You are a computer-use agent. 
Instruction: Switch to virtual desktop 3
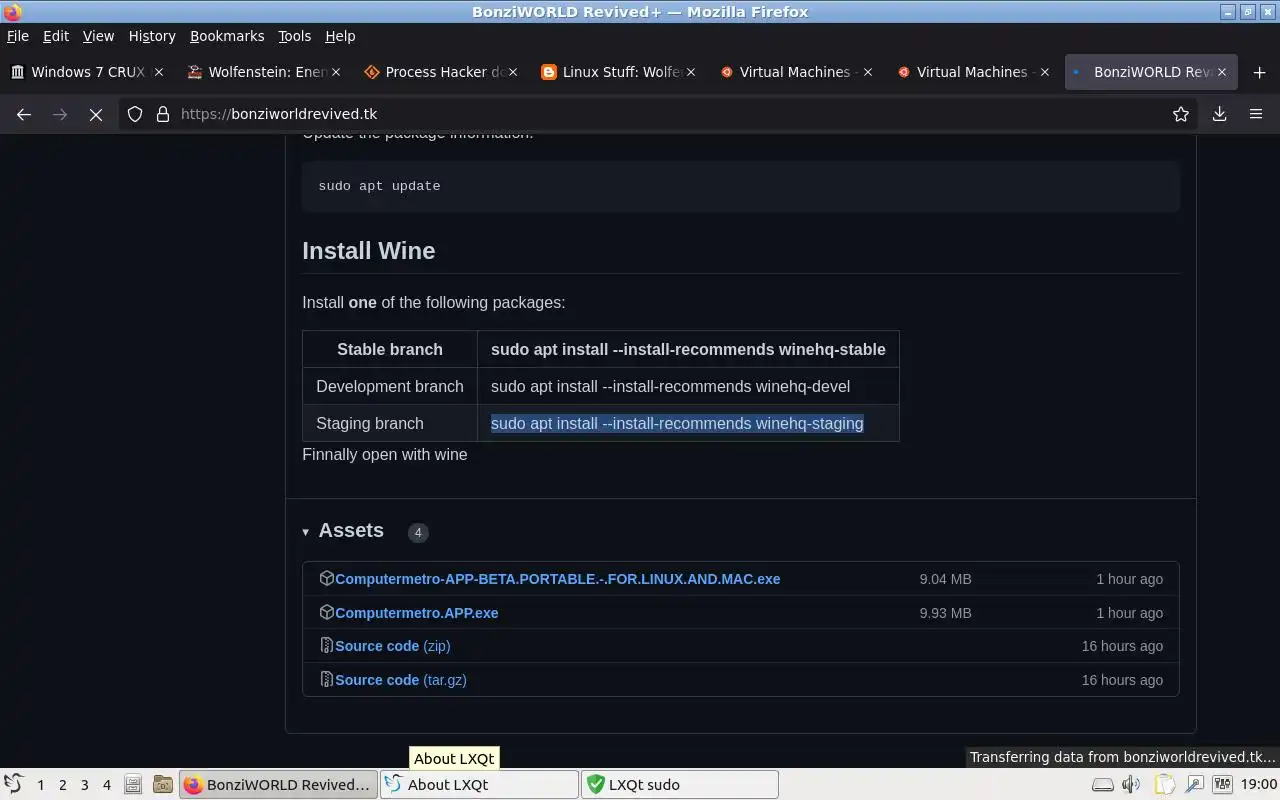[85, 785]
